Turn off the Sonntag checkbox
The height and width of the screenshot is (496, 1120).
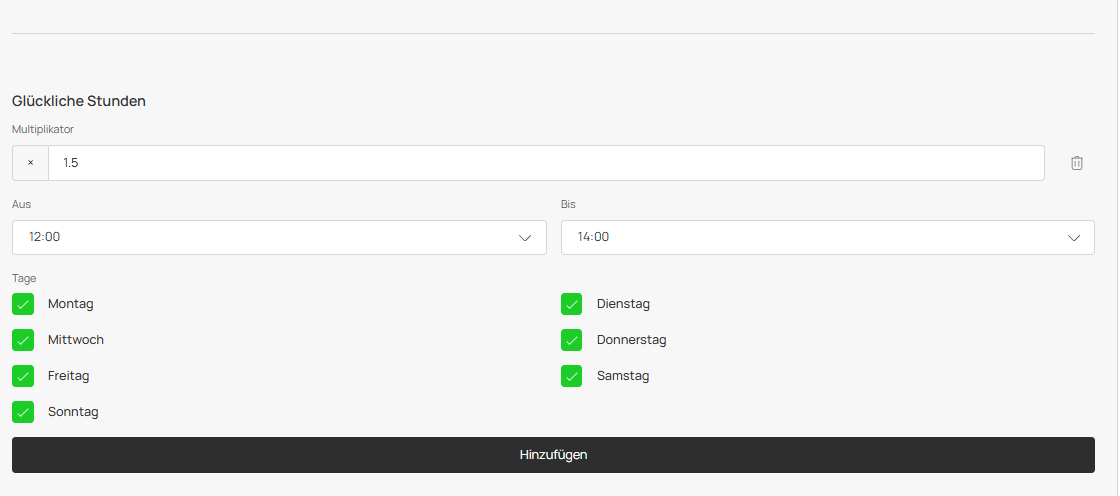pos(23,412)
